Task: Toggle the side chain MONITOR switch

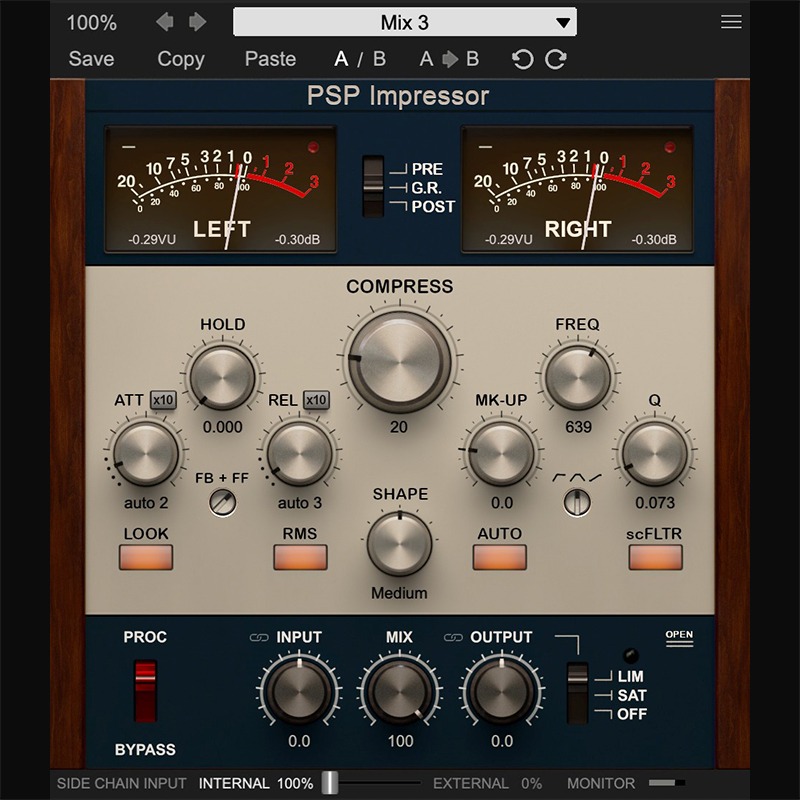Action: click(666, 783)
